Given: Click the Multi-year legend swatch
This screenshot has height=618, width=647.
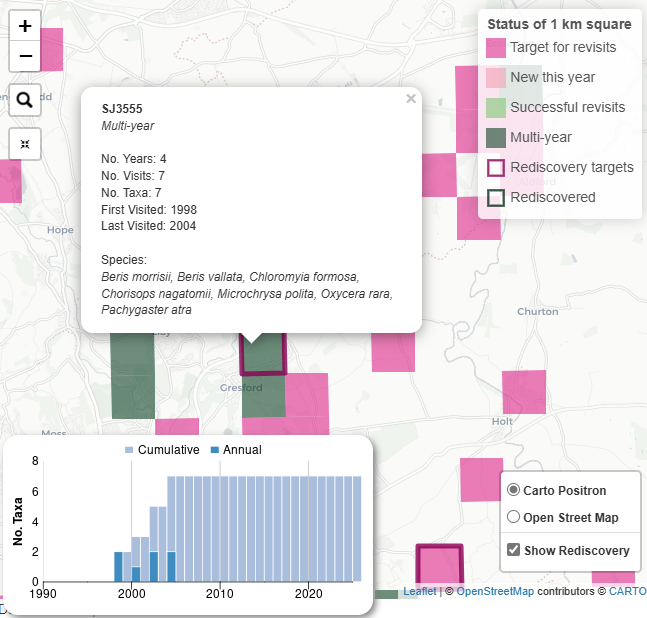Looking at the screenshot, I should [x=496, y=138].
